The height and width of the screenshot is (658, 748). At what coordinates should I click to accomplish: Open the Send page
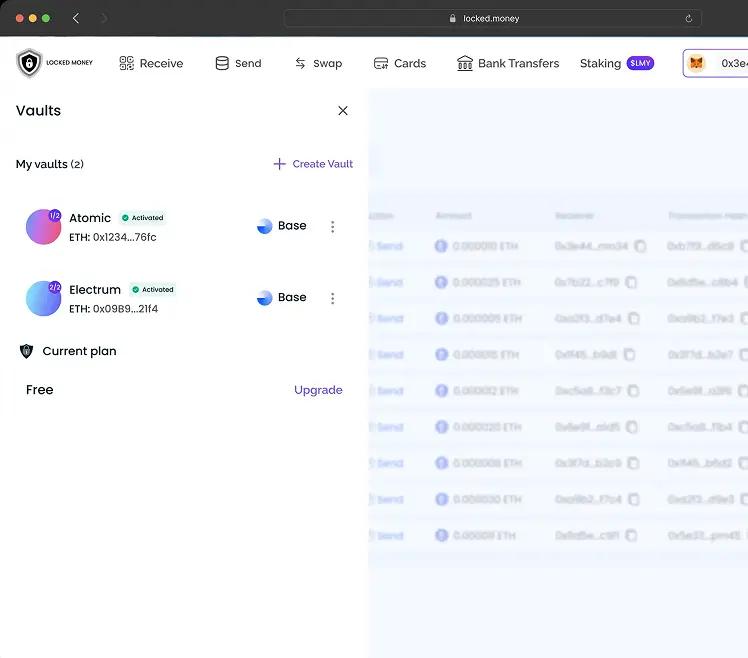pyautogui.click(x=238, y=63)
